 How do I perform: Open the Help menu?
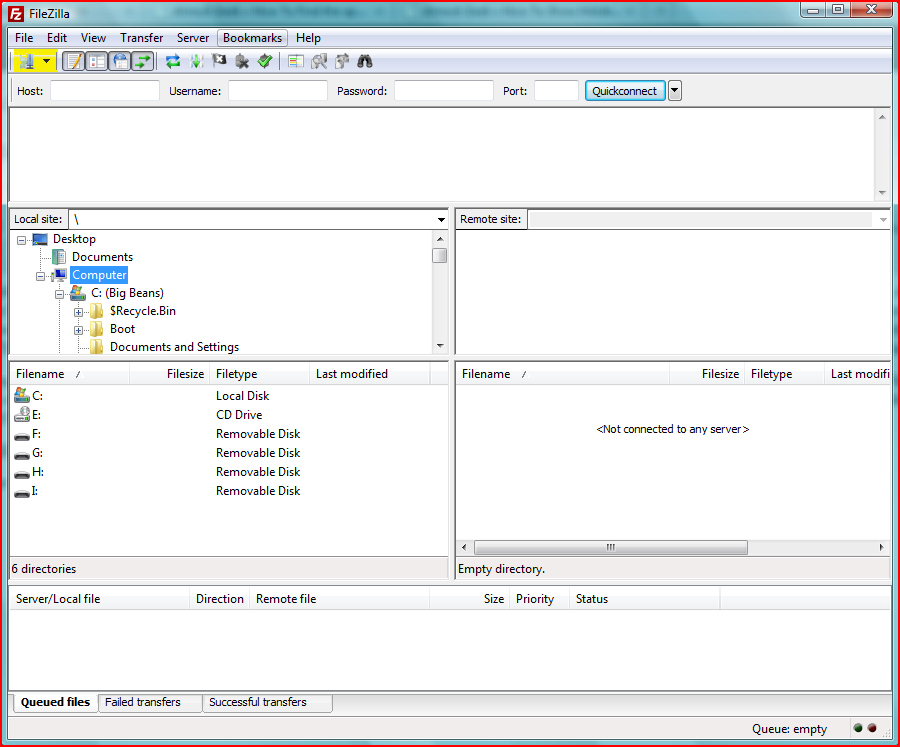[308, 38]
